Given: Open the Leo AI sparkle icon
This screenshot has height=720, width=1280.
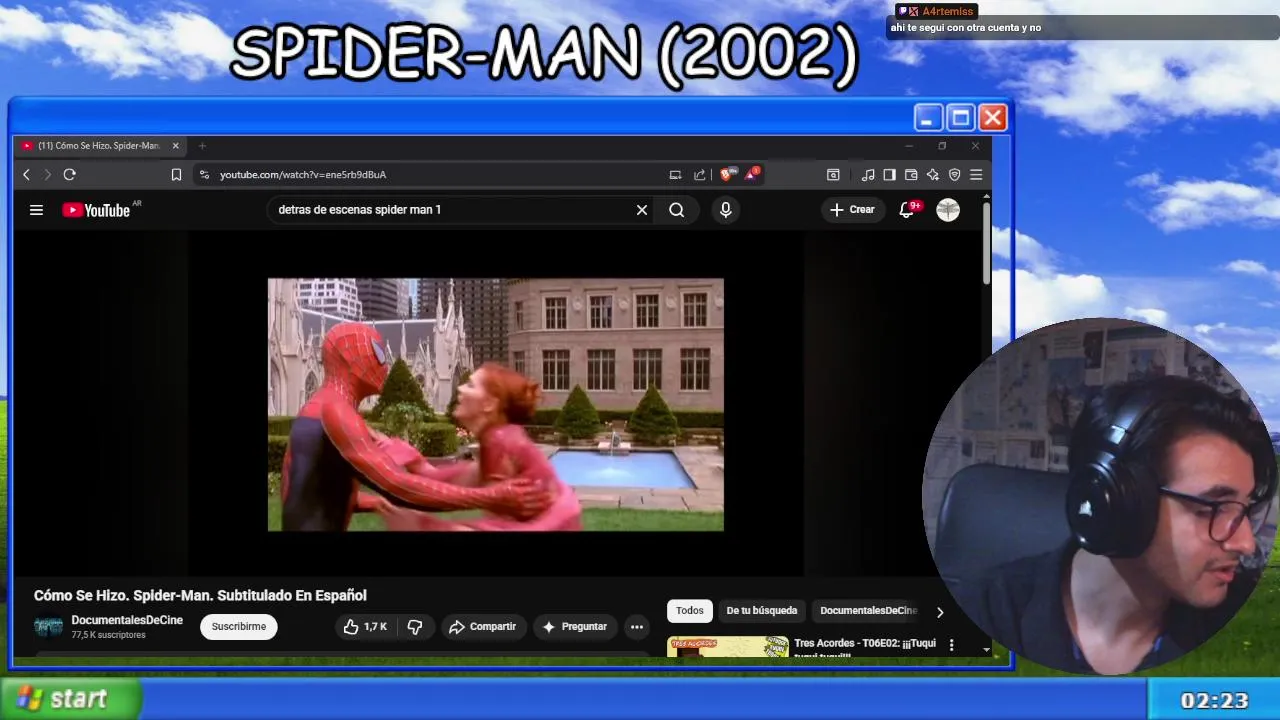Looking at the screenshot, I should tap(933, 174).
